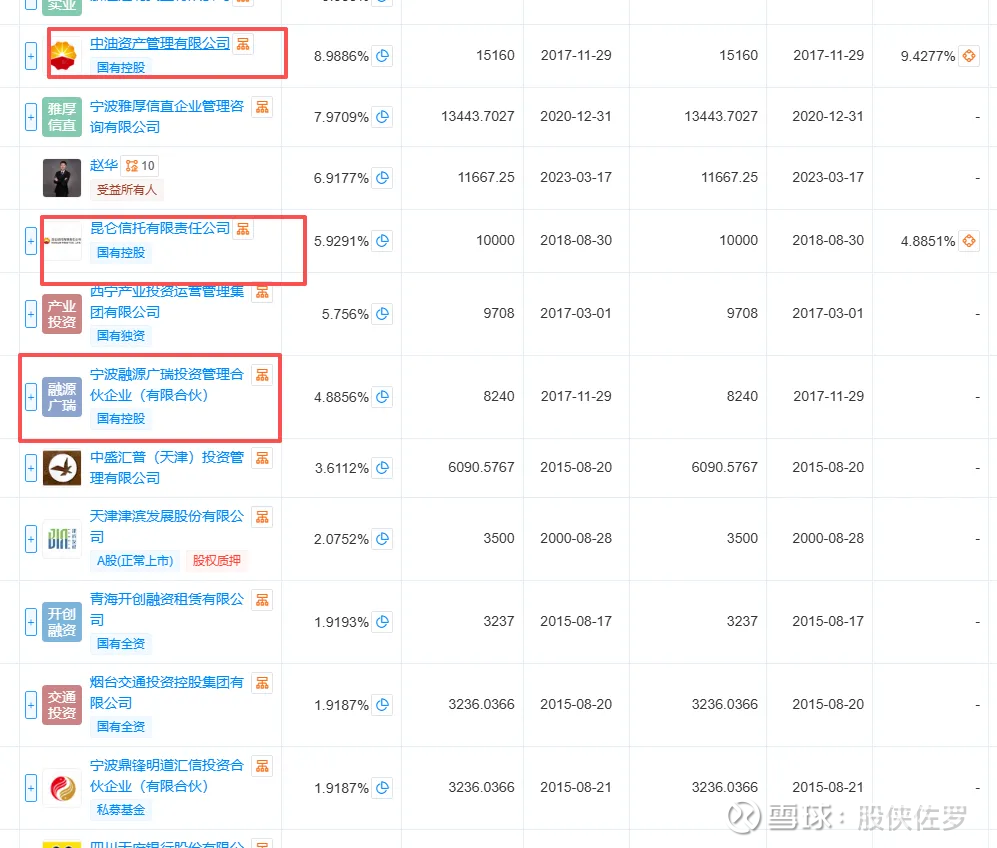
Task: Open equity structure icon for 宁波雅厚信直企业管理咨询有限公司
Action: (x=262, y=107)
